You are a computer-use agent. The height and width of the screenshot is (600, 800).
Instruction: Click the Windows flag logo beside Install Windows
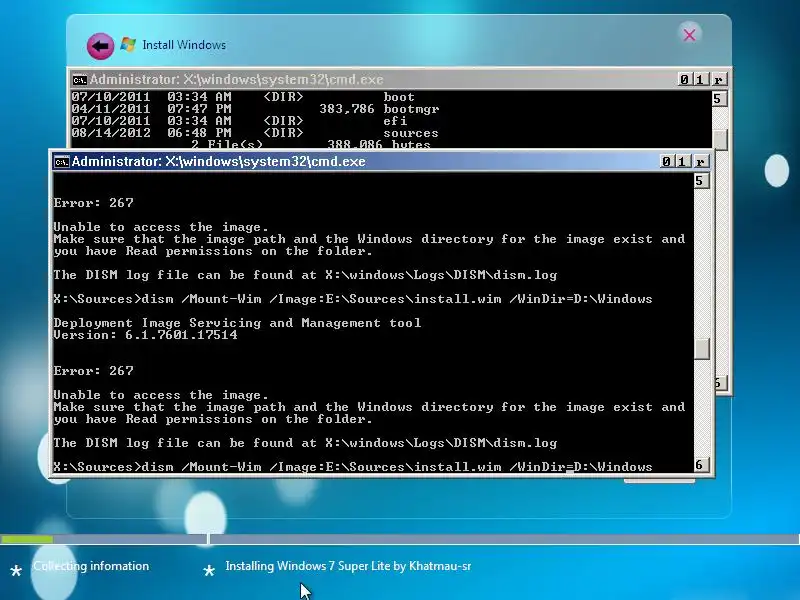point(128,45)
